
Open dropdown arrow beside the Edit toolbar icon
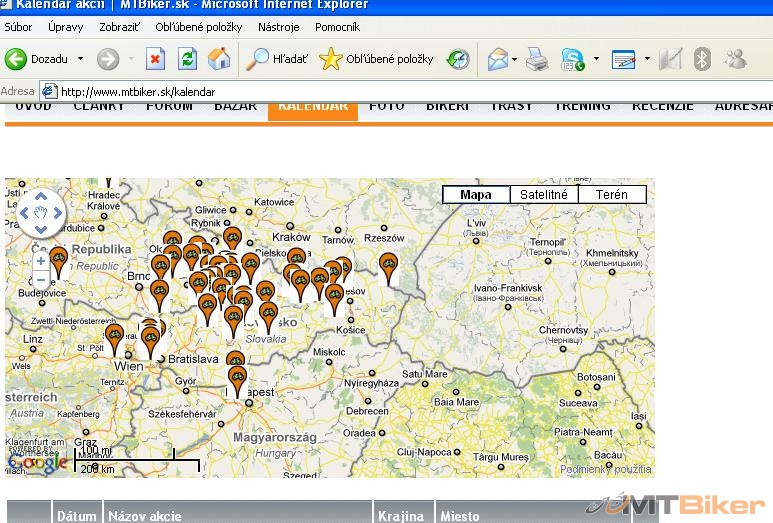coord(647,59)
